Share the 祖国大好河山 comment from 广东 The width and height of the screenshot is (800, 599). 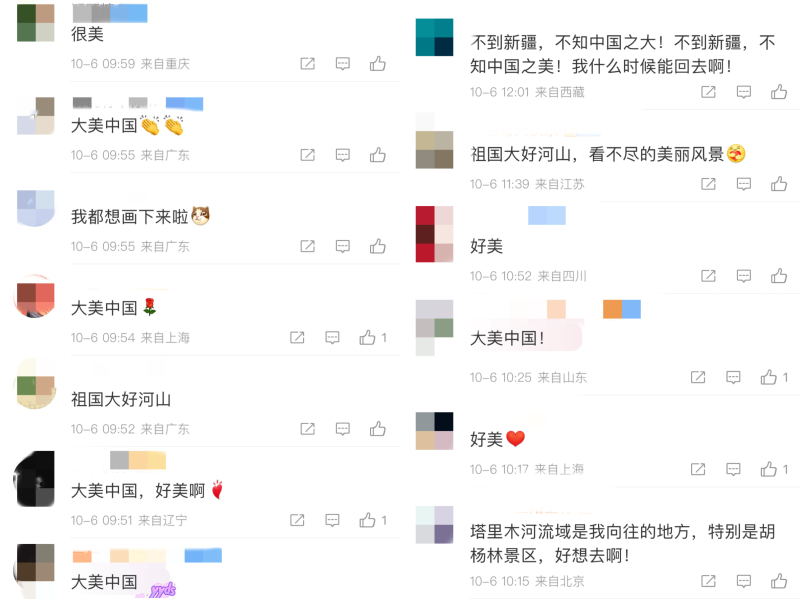tap(308, 429)
